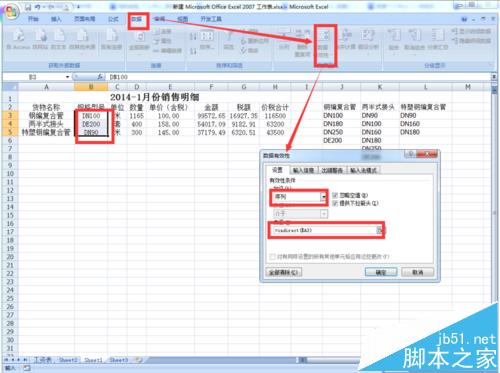Open the 出错警告 tab in validation dialog
Image resolution: width=500 pixels, height=373 pixels.
tap(332, 170)
